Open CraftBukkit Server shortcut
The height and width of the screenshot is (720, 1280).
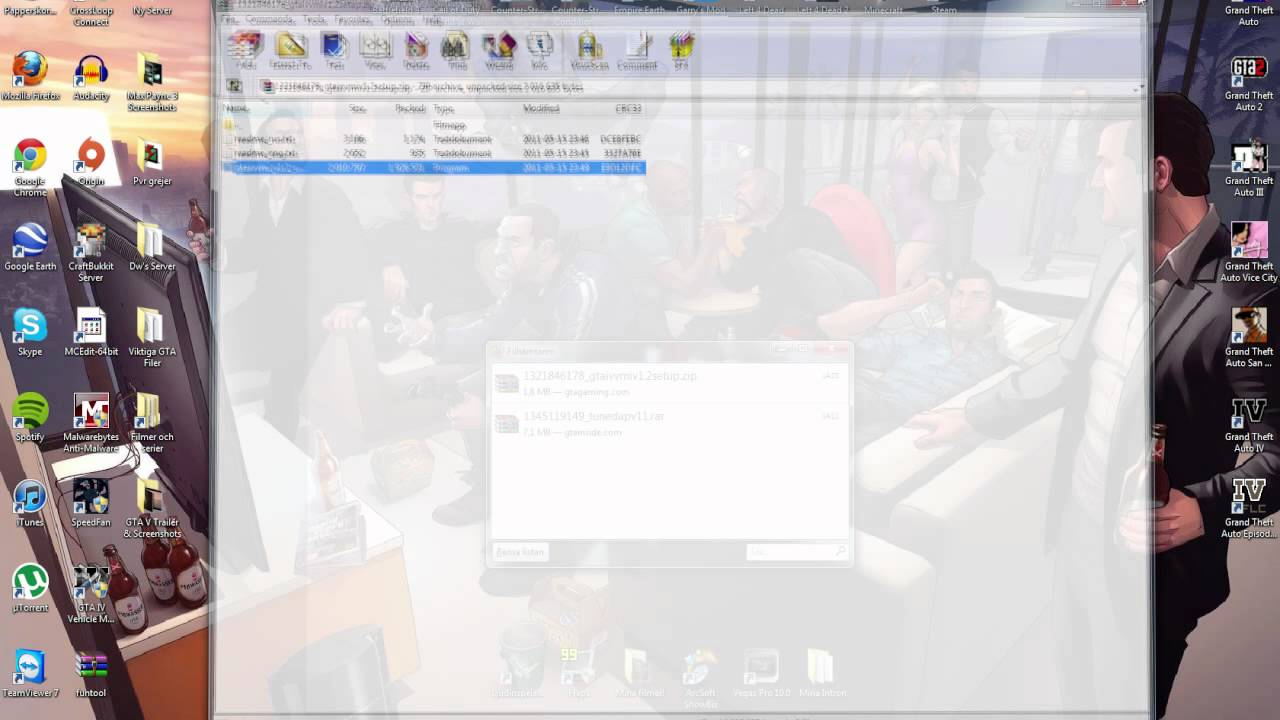(91, 252)
